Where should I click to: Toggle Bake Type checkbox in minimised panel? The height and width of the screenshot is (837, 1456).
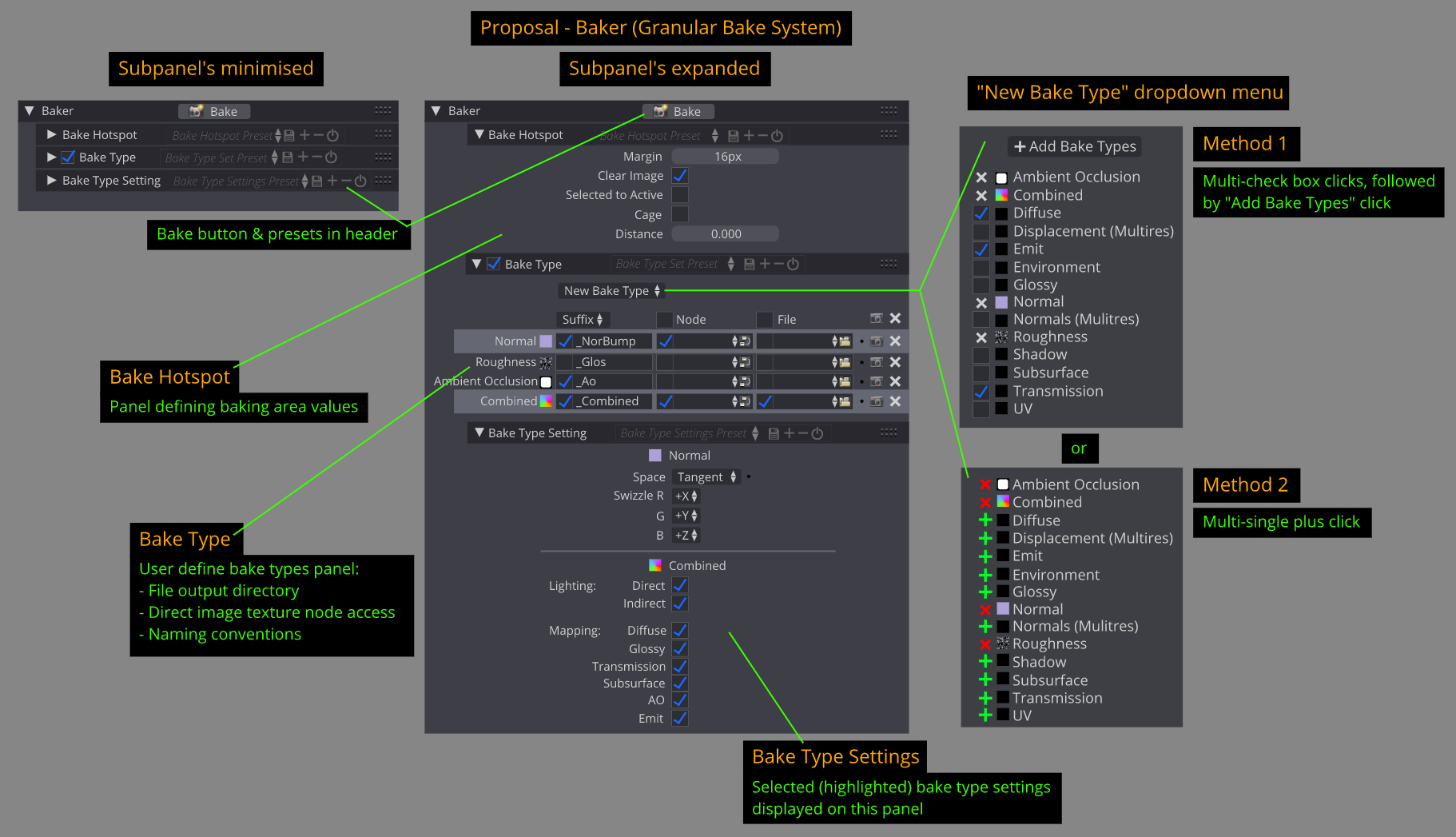(x=68, y=157)
